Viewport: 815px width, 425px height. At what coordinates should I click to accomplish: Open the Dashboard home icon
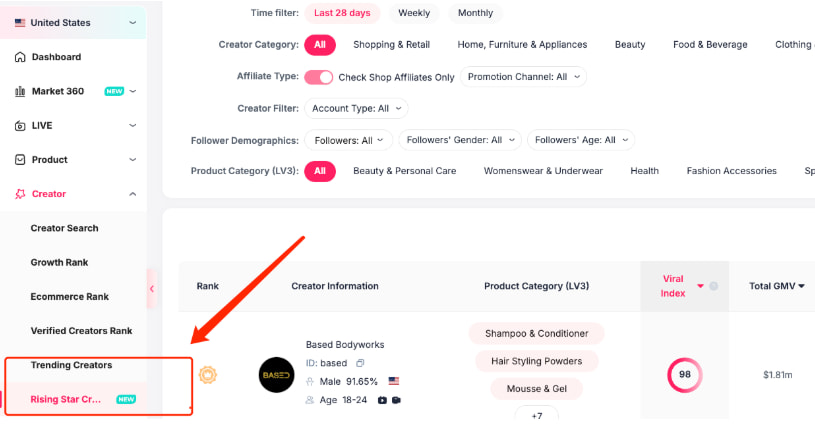pyautogui.click(x=20, y=57)
